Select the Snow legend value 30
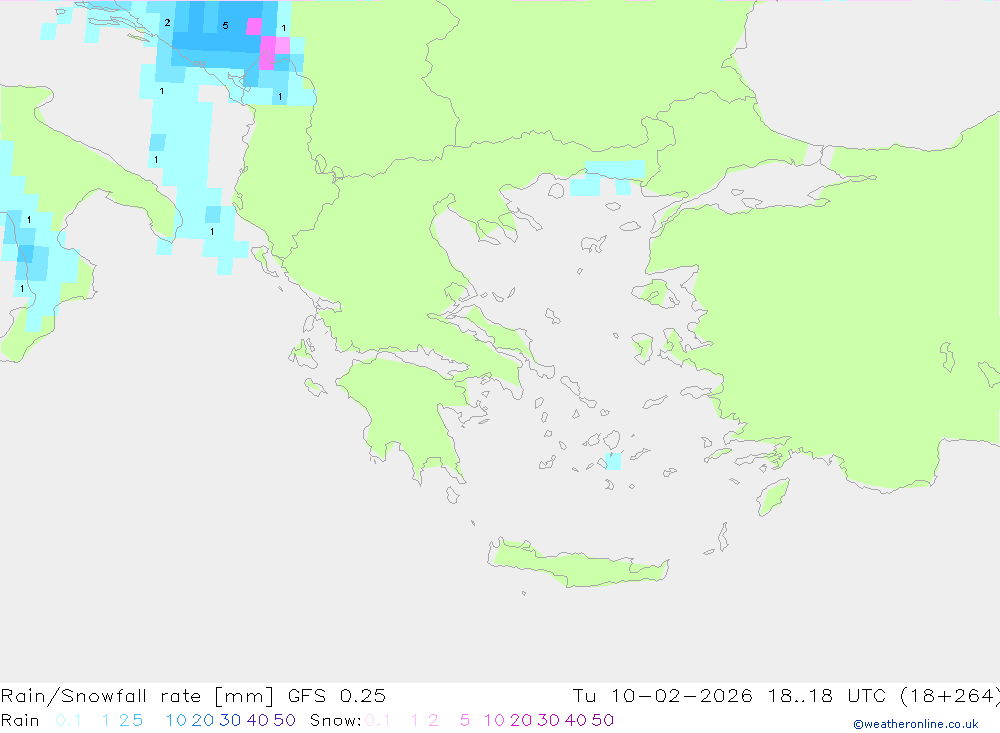The image size is (1000, 733). 548,720
